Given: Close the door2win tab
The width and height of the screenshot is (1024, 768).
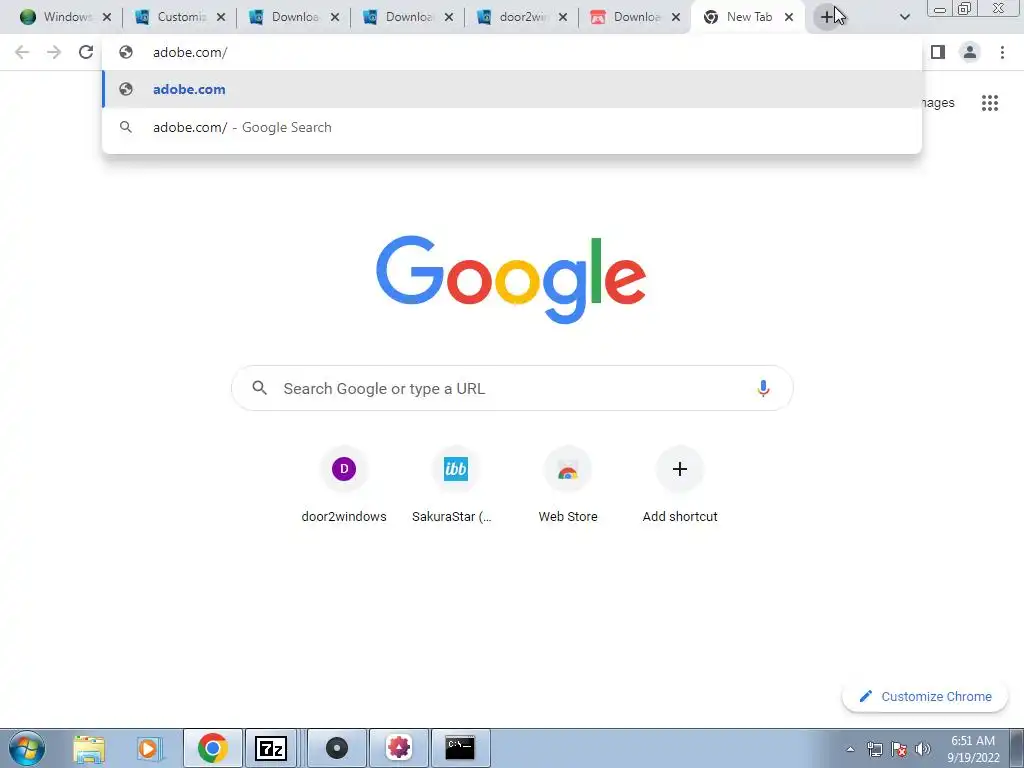Looking at the screenshot, I should (563, 17).
